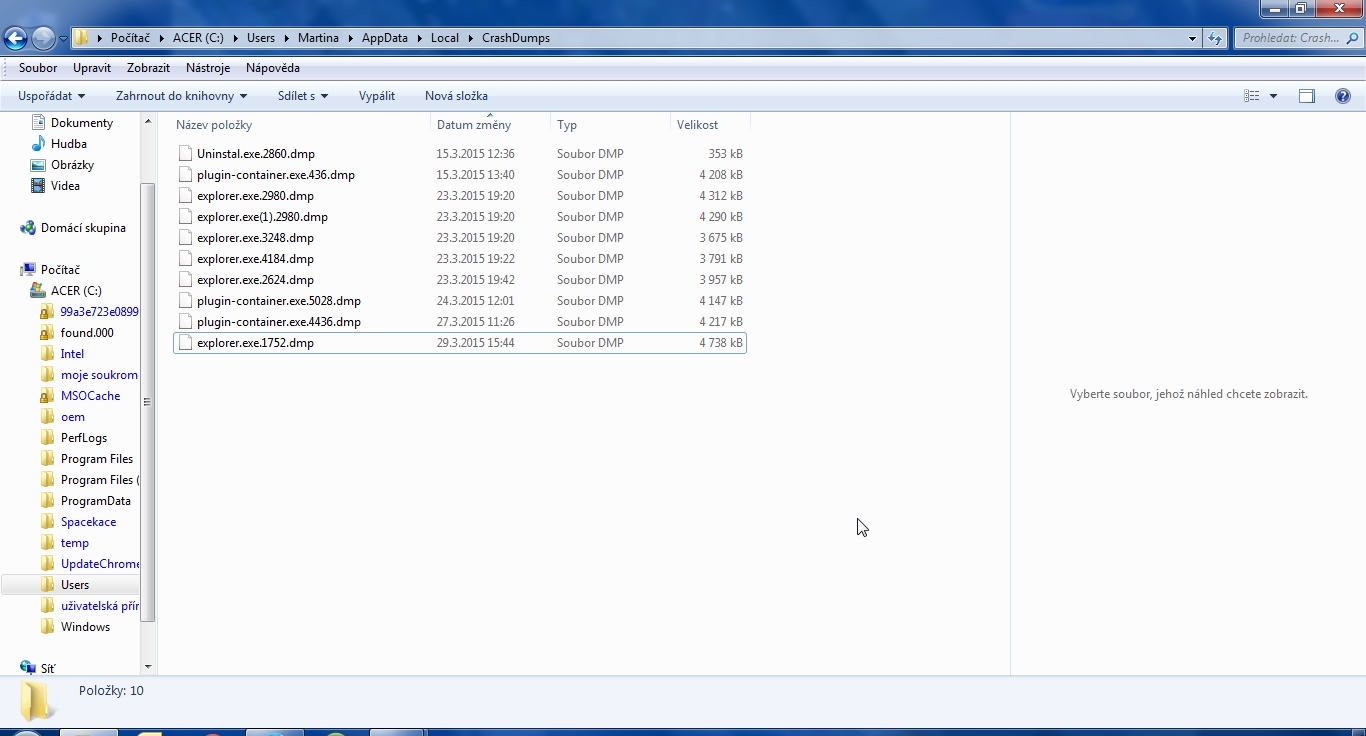Image resolution: width=1366 pixels, height=736 pixels.
Task: Open the Zobrazit menu
Action: (x=148, y=68)
